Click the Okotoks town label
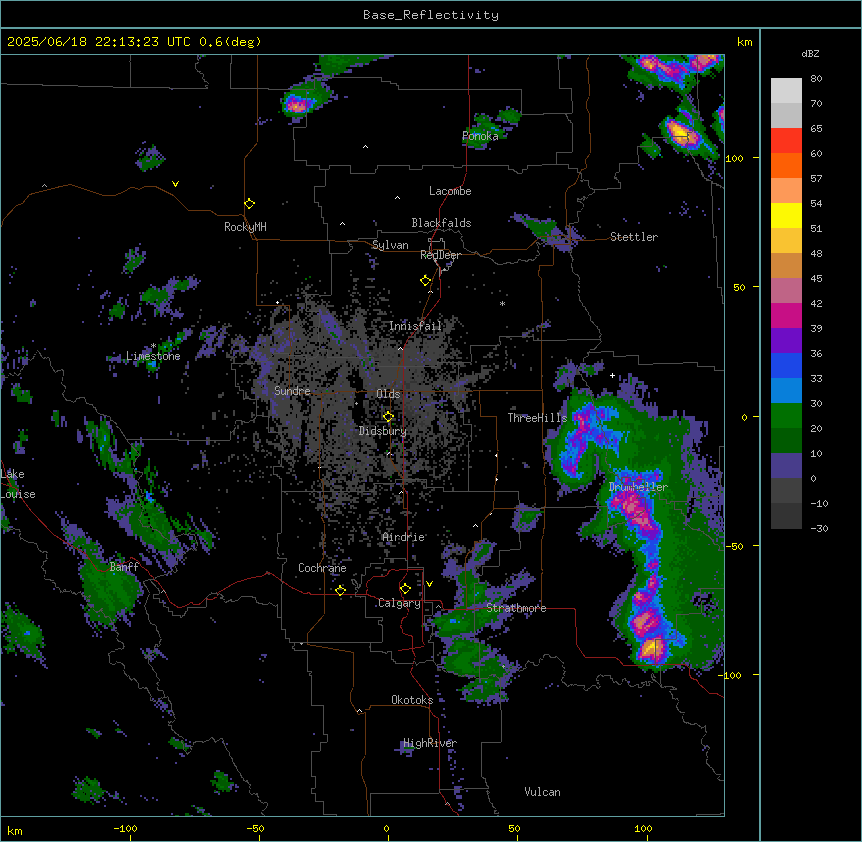This screenshot has height=842, width=862. [x=412, y=700]
